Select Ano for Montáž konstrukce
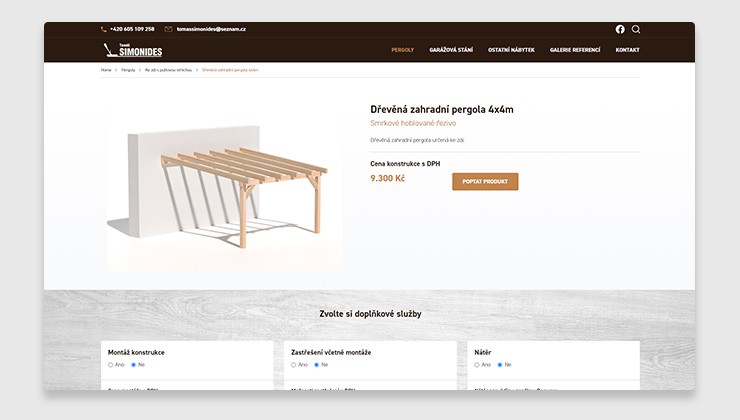 pos(110,365)
